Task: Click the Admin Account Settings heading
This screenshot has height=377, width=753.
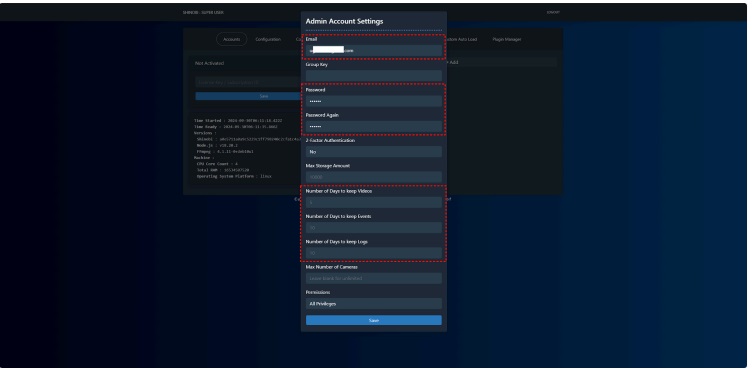Action: coord(344,22)
